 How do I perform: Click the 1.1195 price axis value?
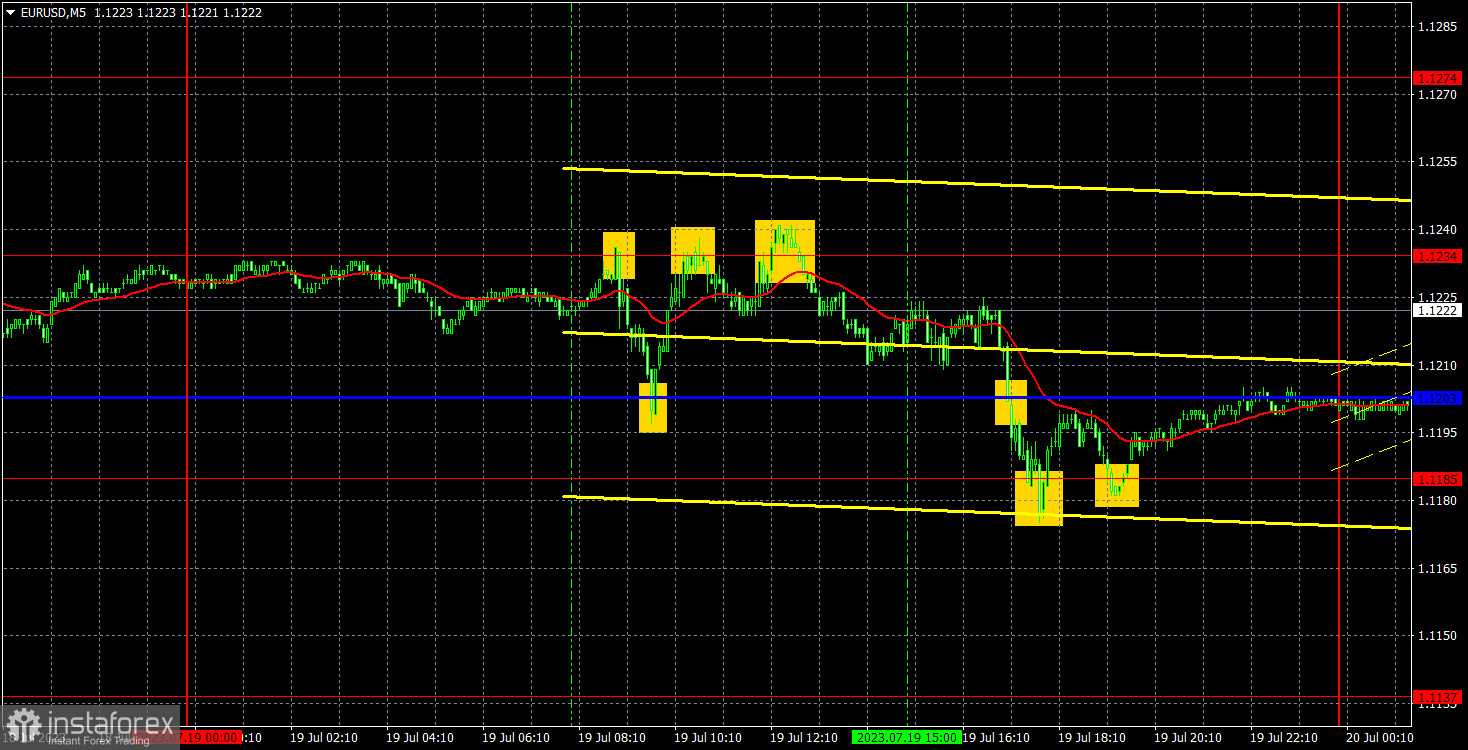pos(1436,432)
